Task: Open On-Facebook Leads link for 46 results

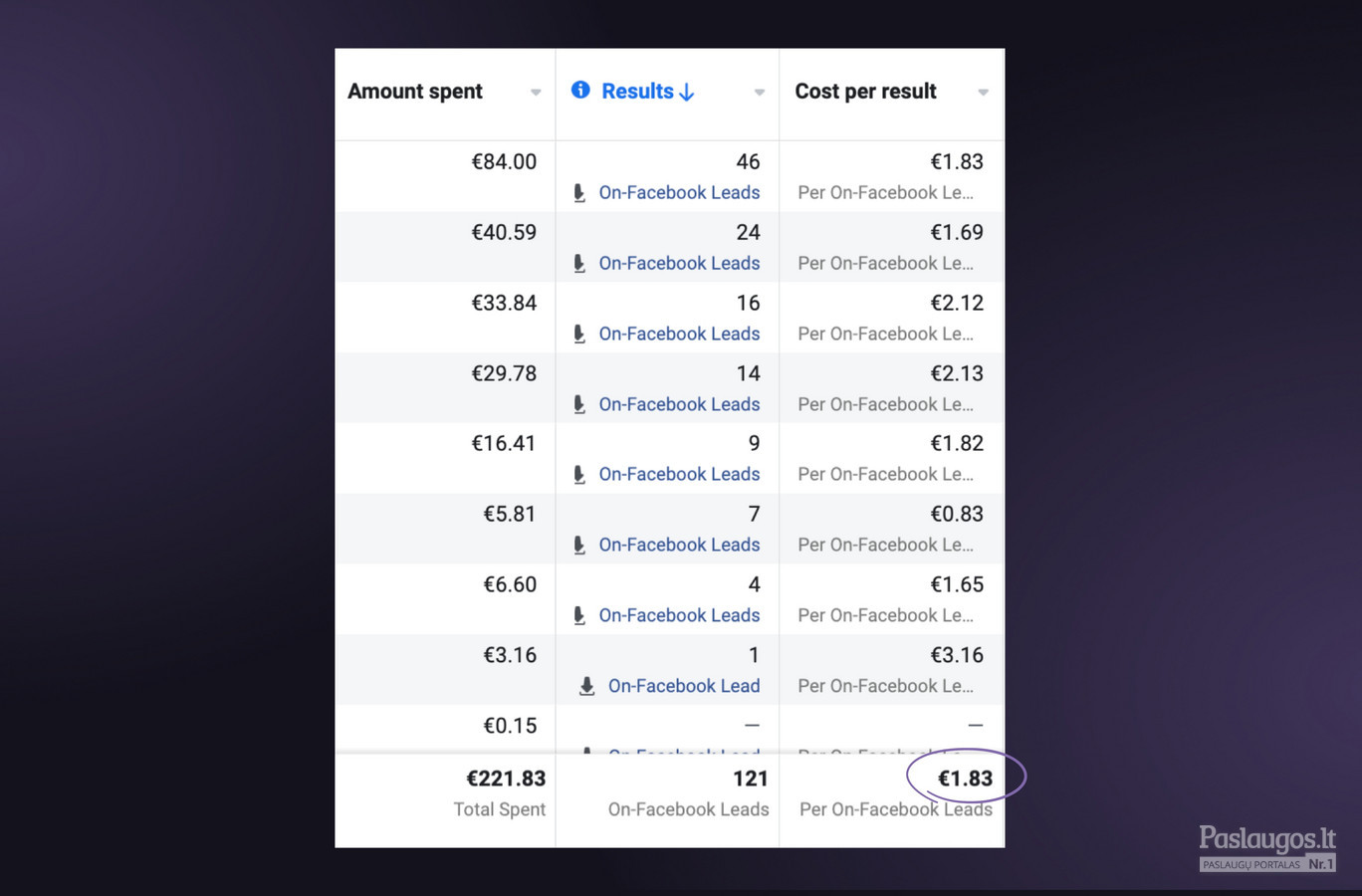Action: tap(679, 193)
